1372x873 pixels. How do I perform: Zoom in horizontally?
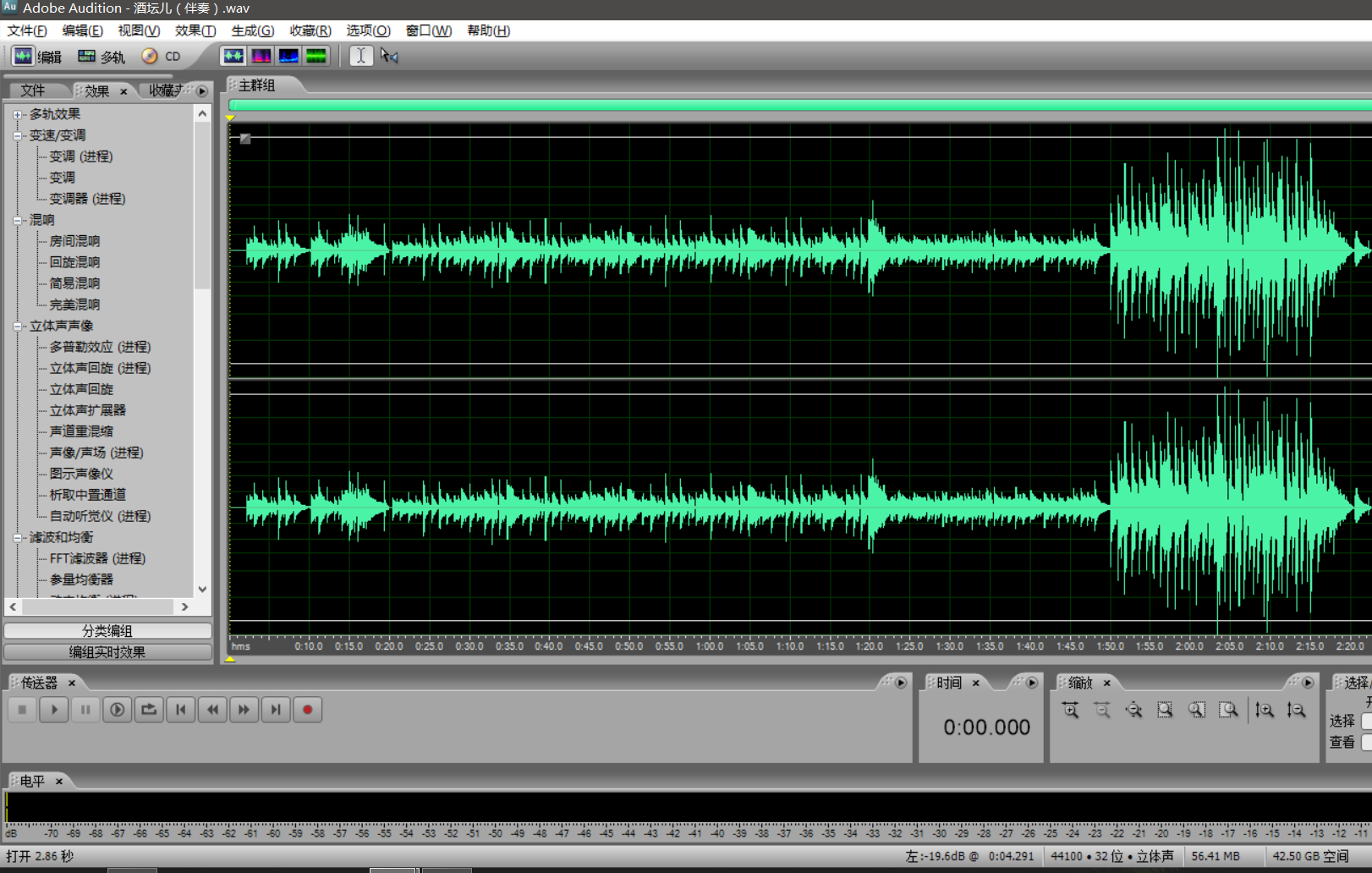tap(1070, 710)
